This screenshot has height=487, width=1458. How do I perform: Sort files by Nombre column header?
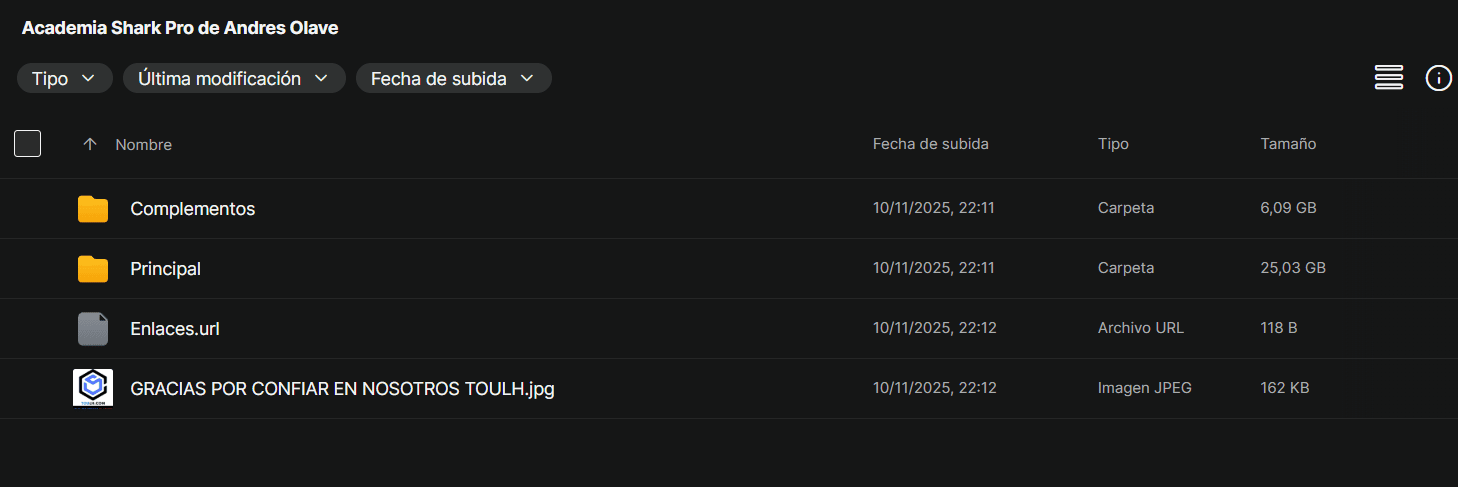click(x=144, y=145)
